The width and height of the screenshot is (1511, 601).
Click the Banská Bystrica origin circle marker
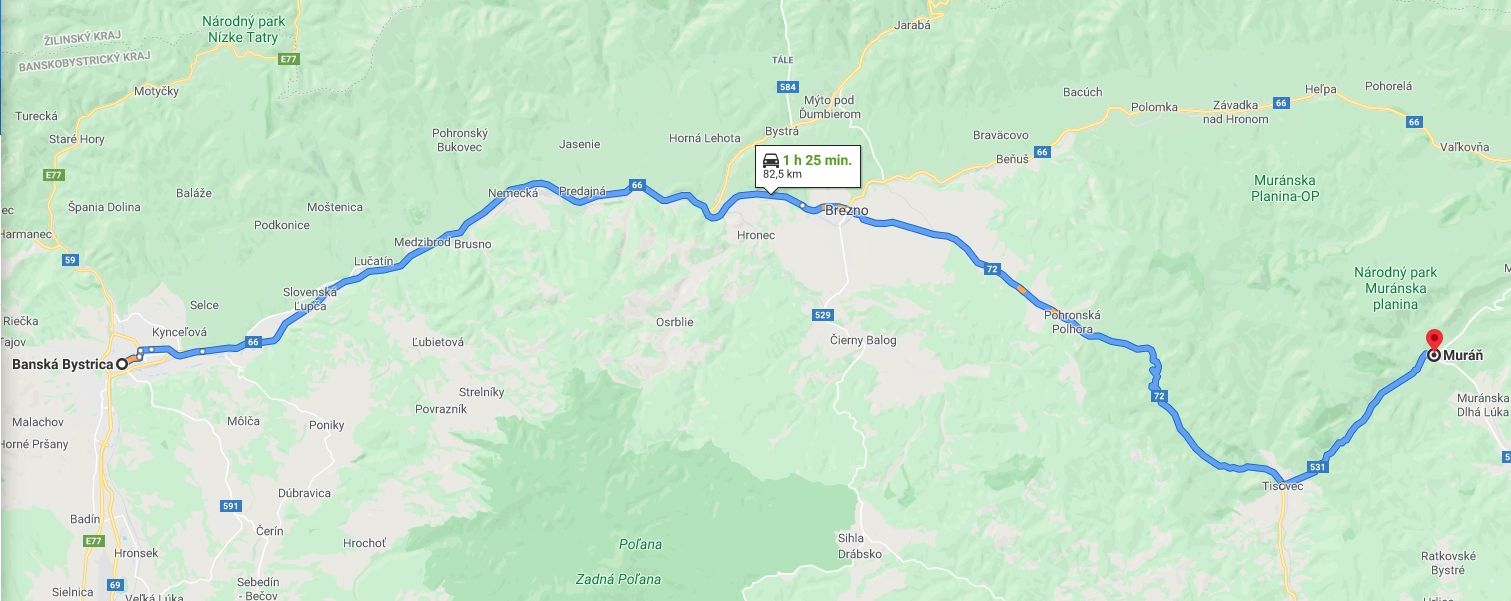[x=123, y=364]
